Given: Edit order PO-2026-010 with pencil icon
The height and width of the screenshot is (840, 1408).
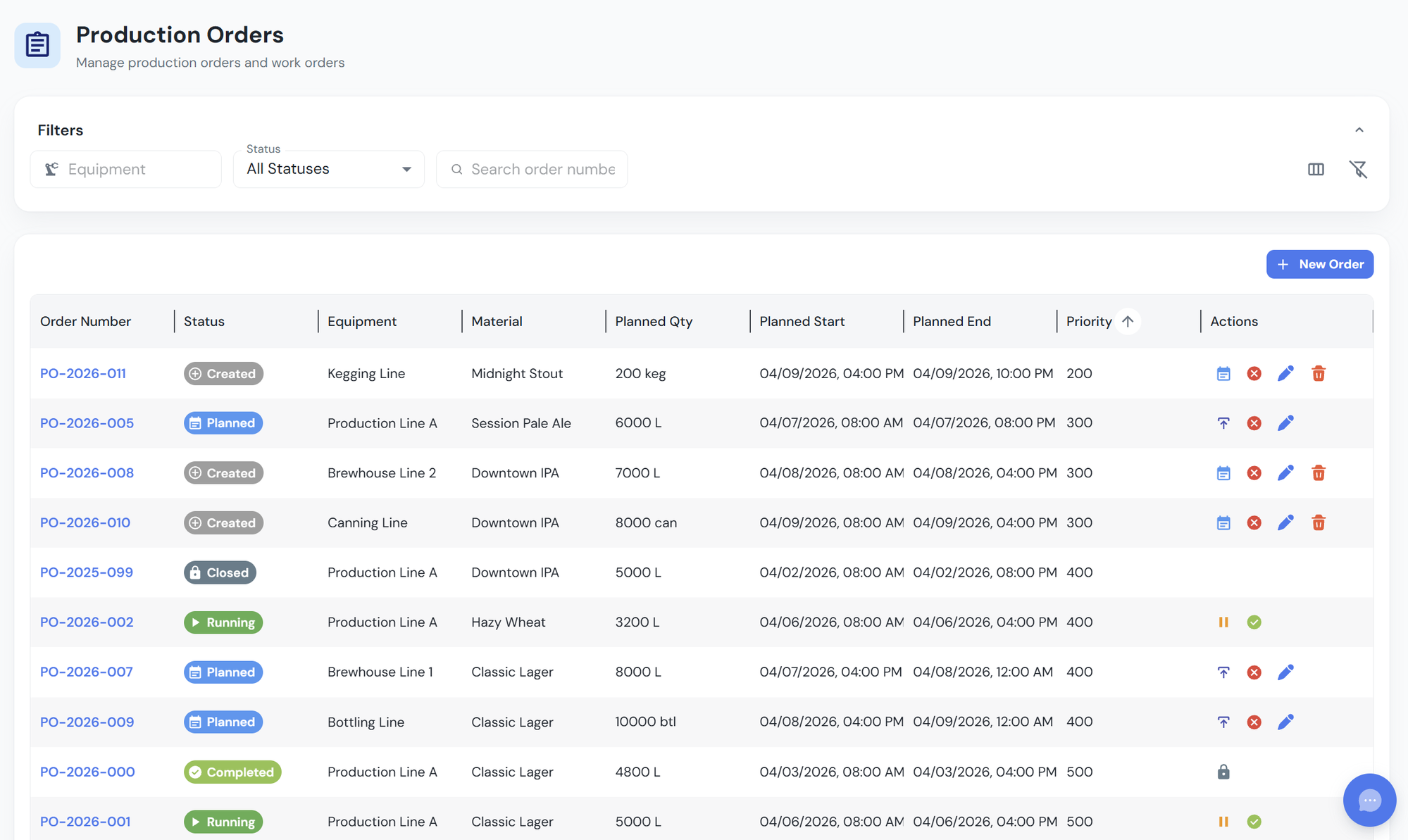Looking at the screenshot, I should pos(1285,522).
